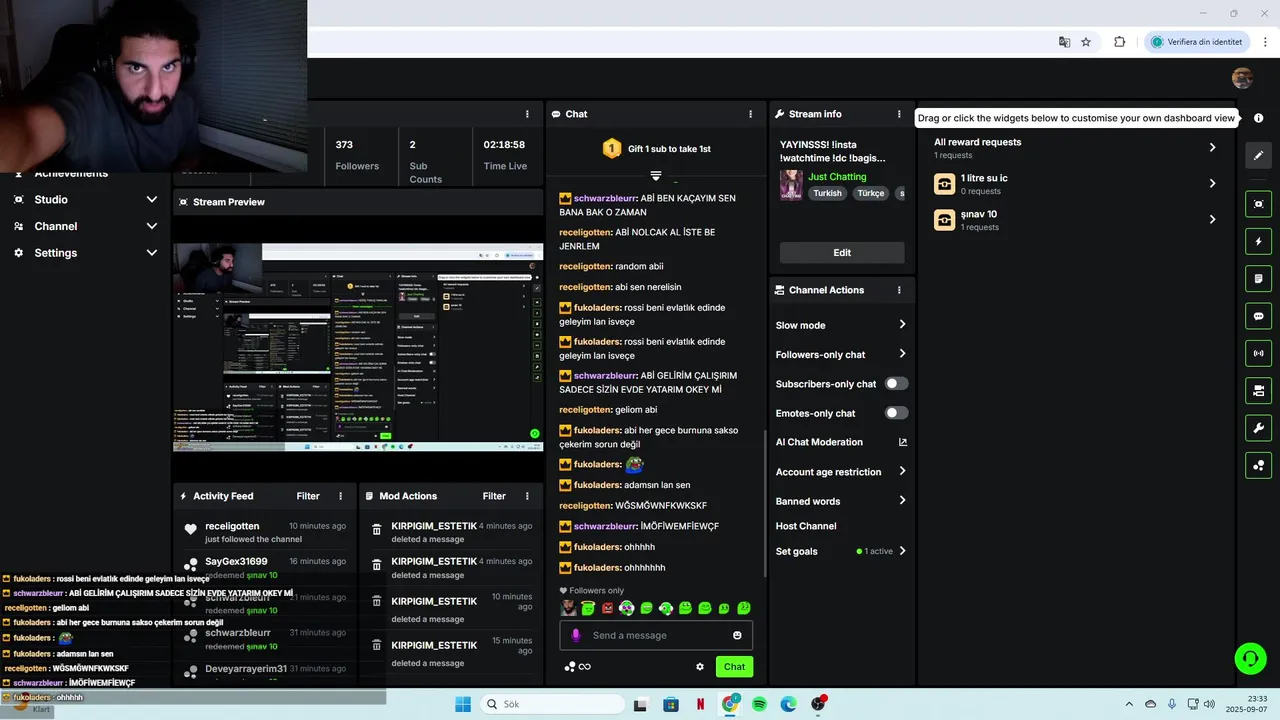The image size is (1280, 720).
Task: Open Microsoft Edge from the taskbar
Action: tap(788, 704)
